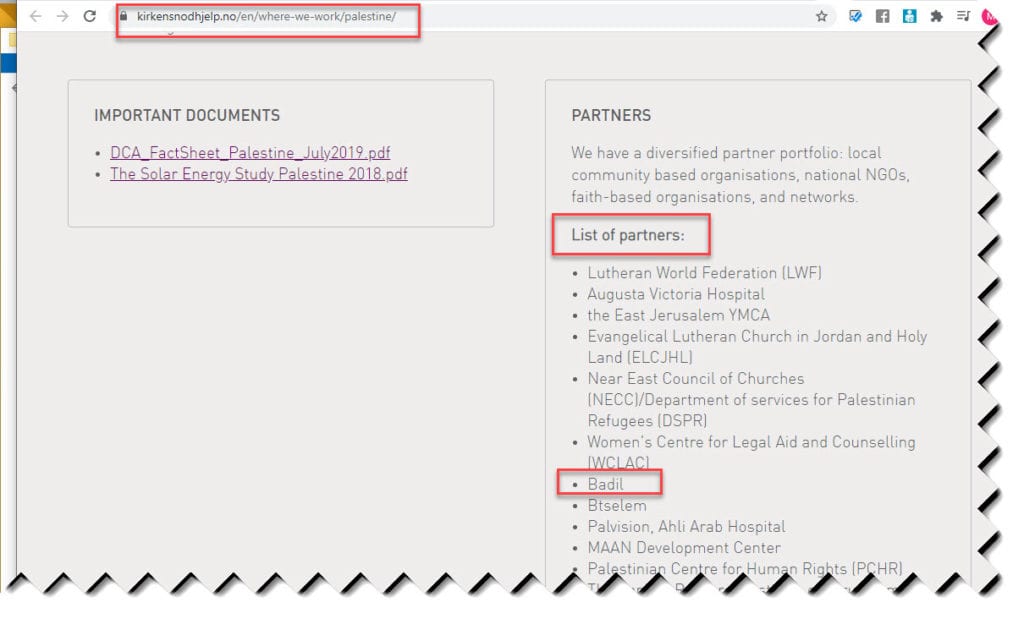1024x619 pixels.
Task: Open the Extensions puzzle piece menu
Action: [x=936, y=16]
